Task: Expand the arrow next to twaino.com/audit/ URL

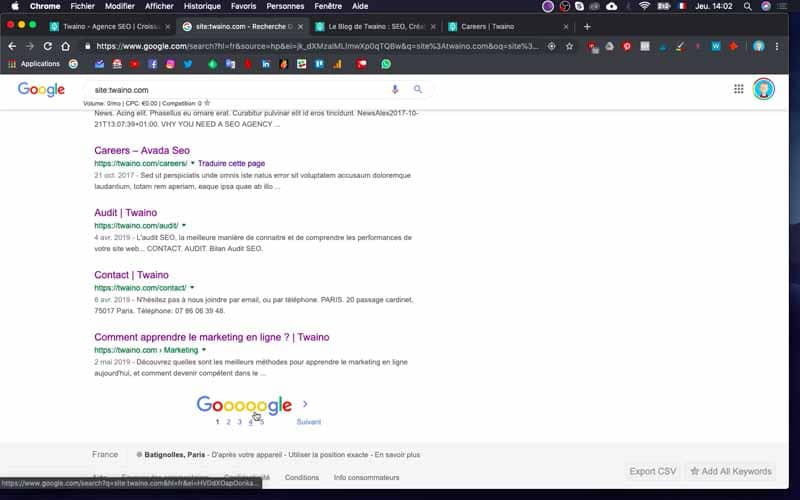Action: (184, 226)
